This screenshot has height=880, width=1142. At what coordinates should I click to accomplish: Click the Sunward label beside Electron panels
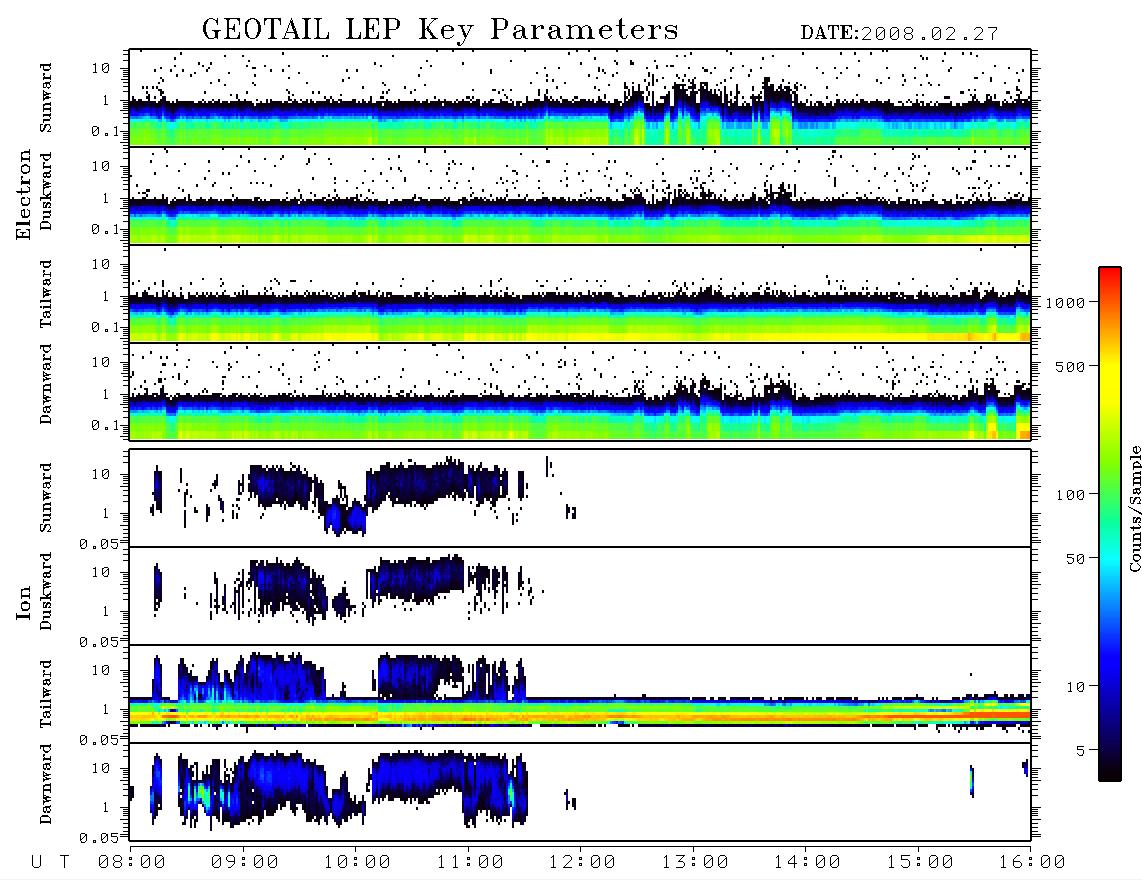tap(46, 98)
